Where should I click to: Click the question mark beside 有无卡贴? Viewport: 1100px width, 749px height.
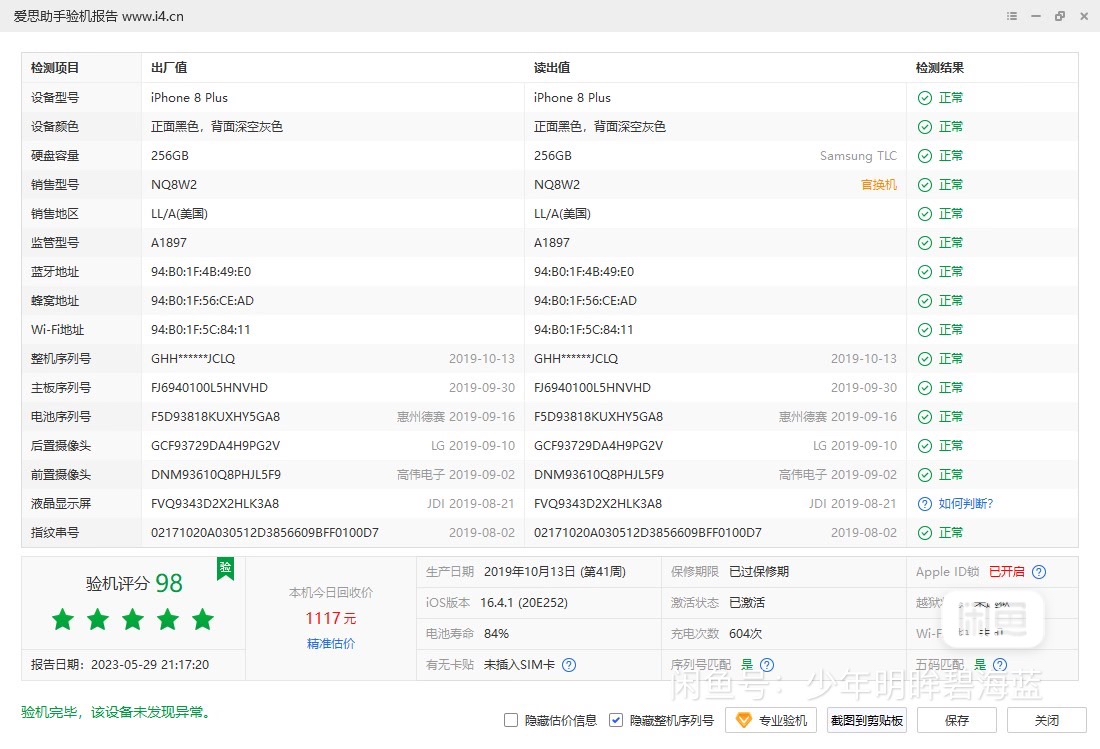pyautogui.click(x=567, y=664)
